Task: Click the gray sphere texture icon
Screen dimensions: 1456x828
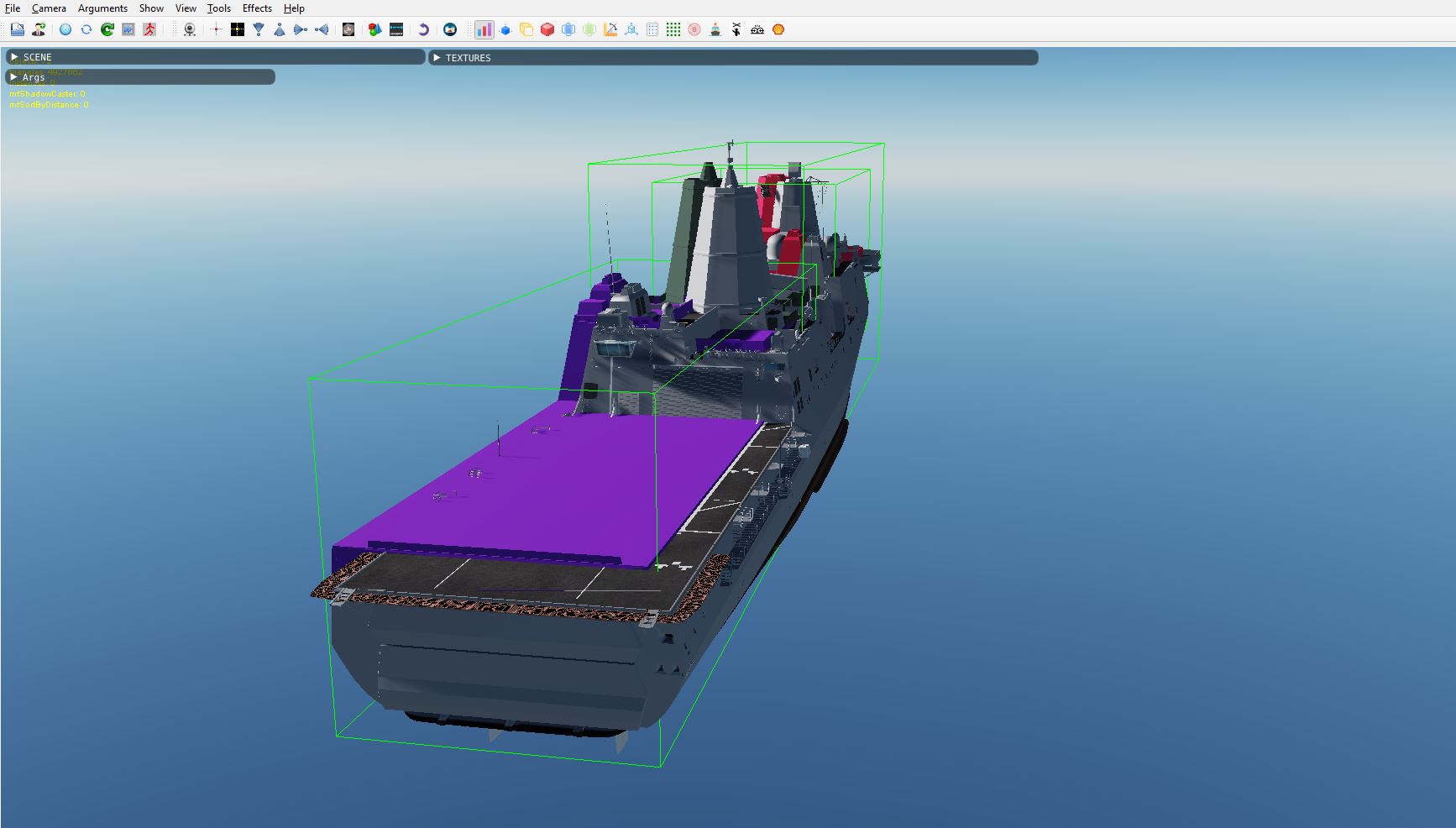Action: tap(348, 29)
